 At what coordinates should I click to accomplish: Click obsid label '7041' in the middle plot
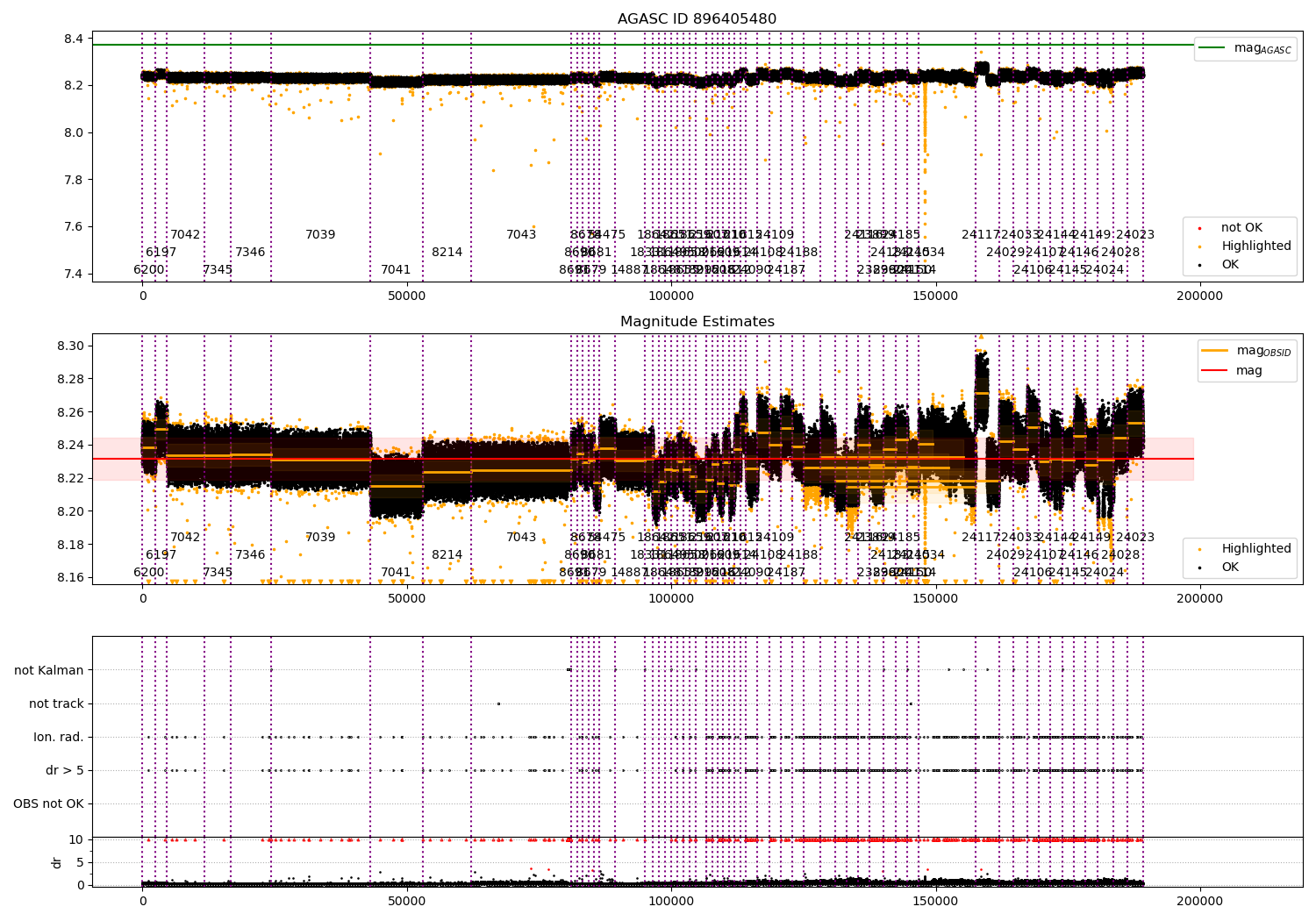tap(396, 573)
